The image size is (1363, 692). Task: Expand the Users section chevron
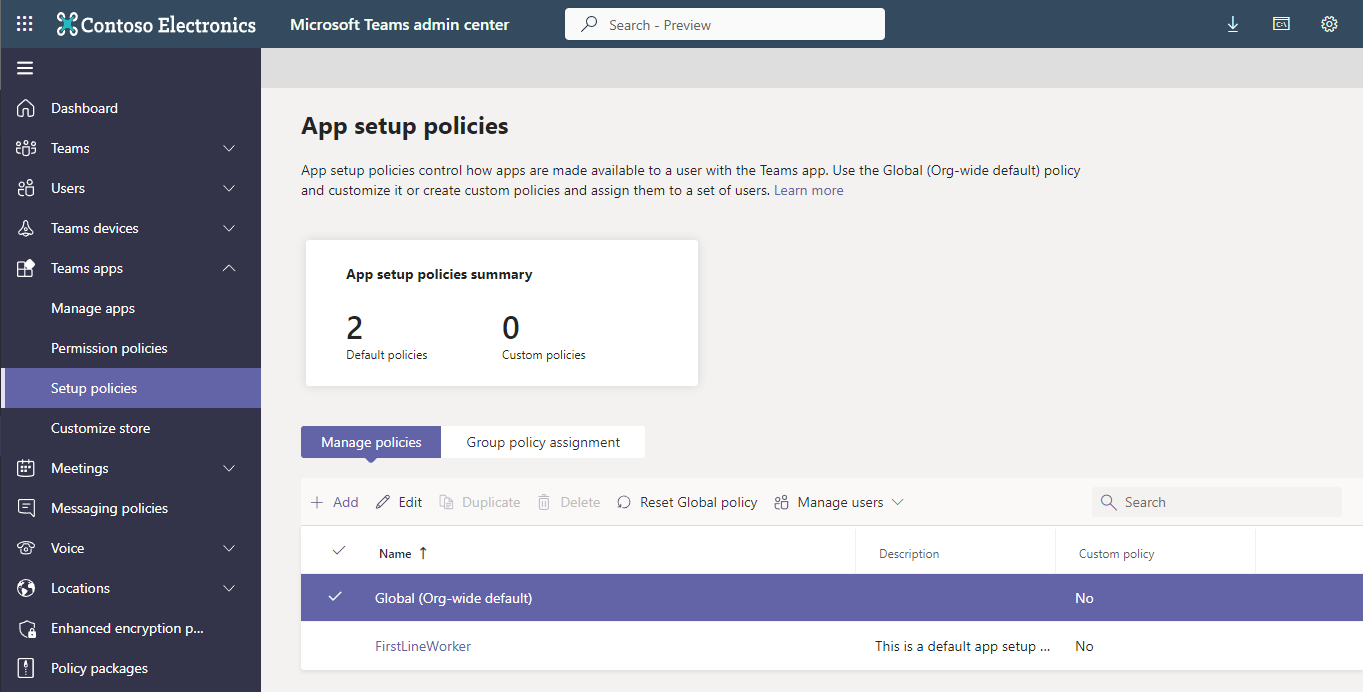click(229, 188)
